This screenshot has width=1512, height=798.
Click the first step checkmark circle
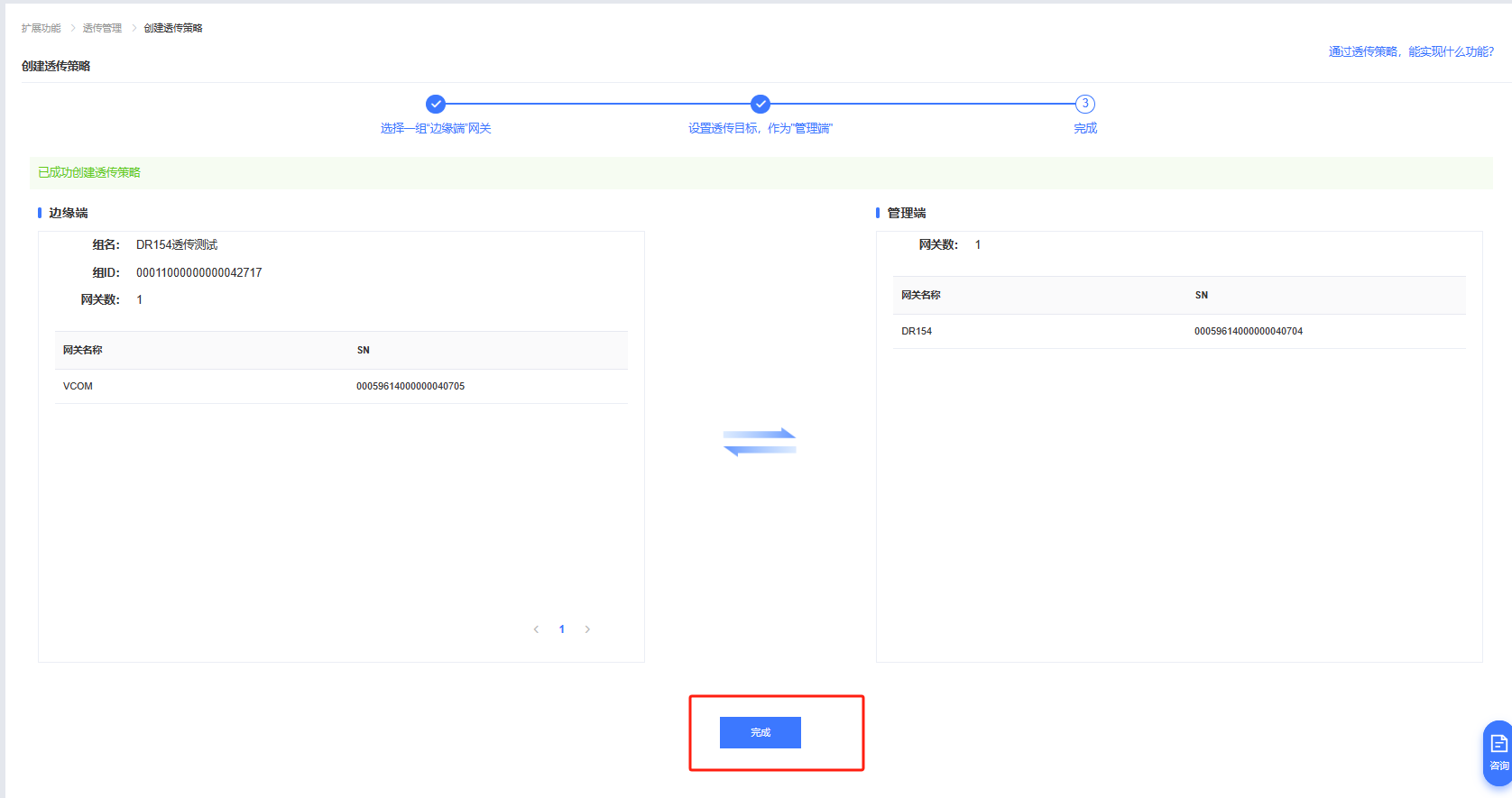[436, 104]
